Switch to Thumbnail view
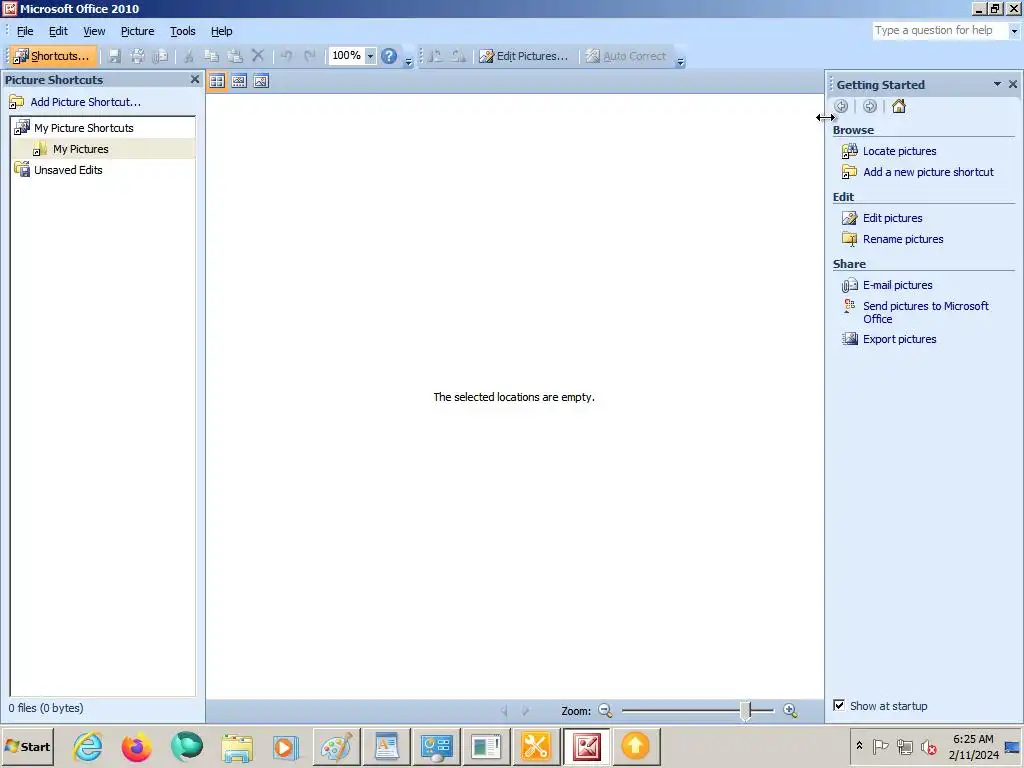 (x=217, y=81)
